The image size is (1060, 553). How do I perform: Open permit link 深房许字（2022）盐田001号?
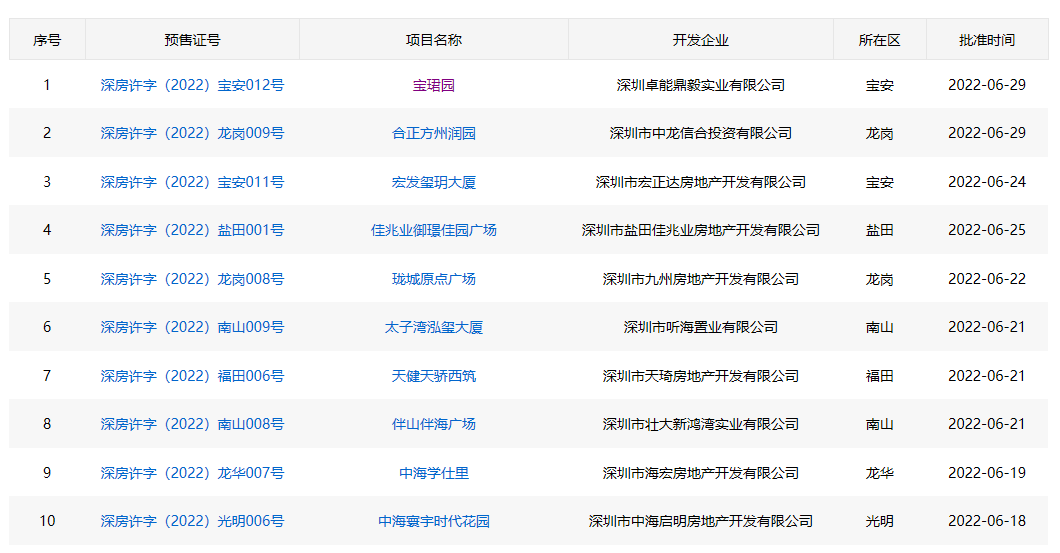(x=192, y=230)
